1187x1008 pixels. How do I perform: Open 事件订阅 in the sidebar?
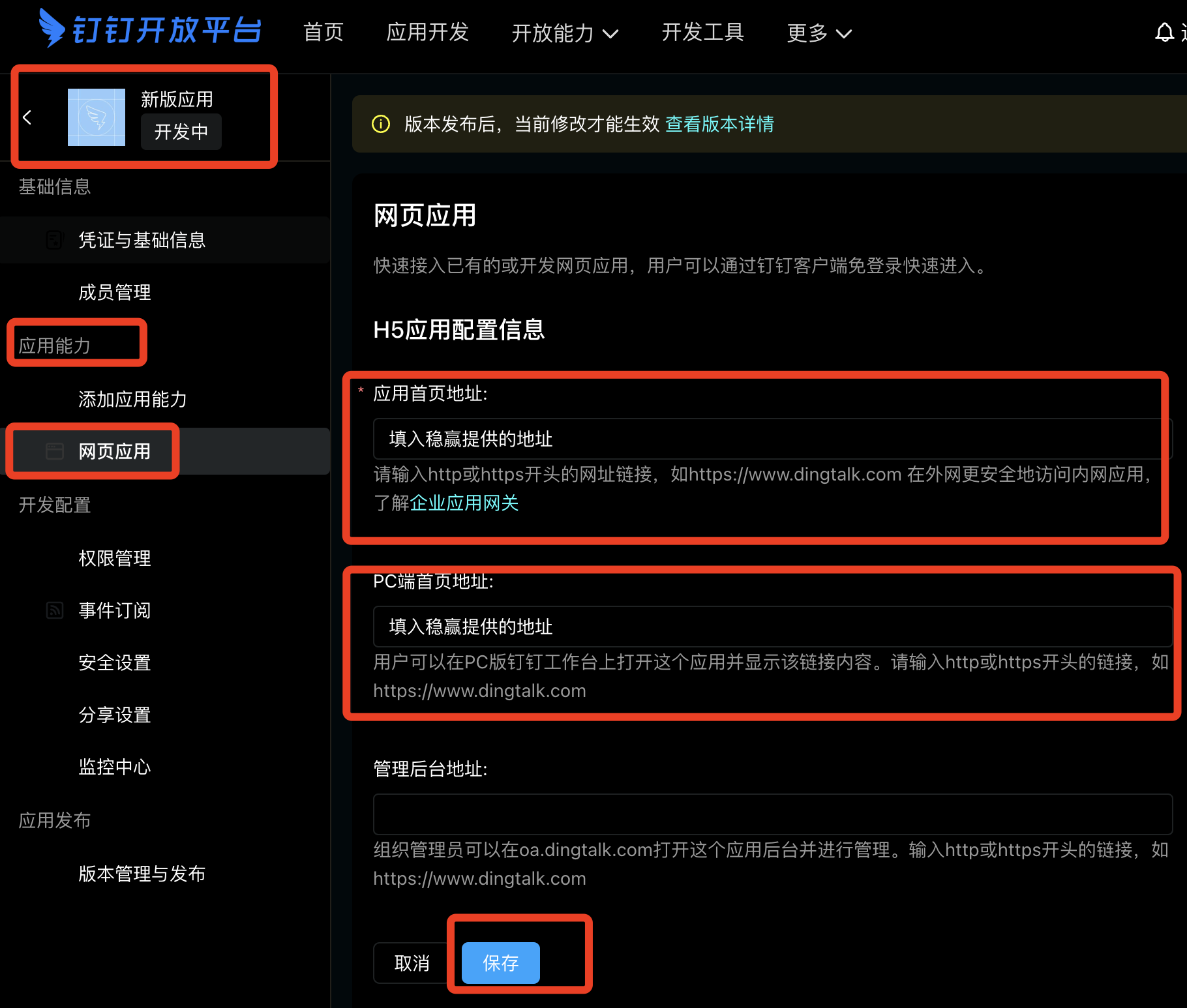(165, 610)
